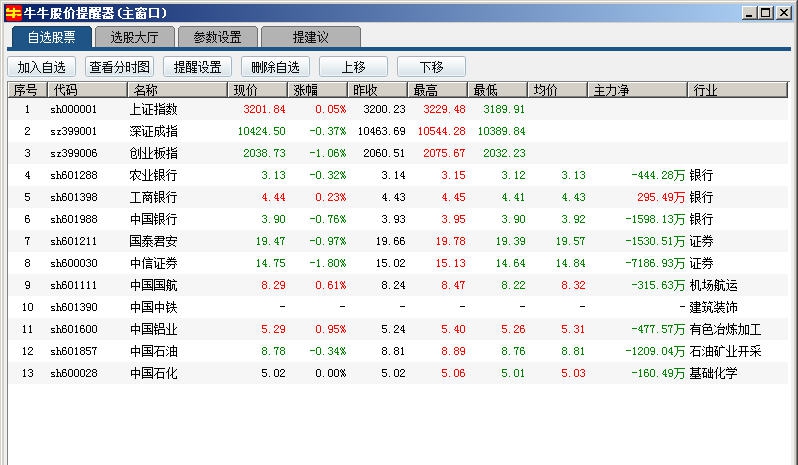This screenshot has height=465, width=798.
Task: Click the 上移 button
Action: click(x=353, y=67)
